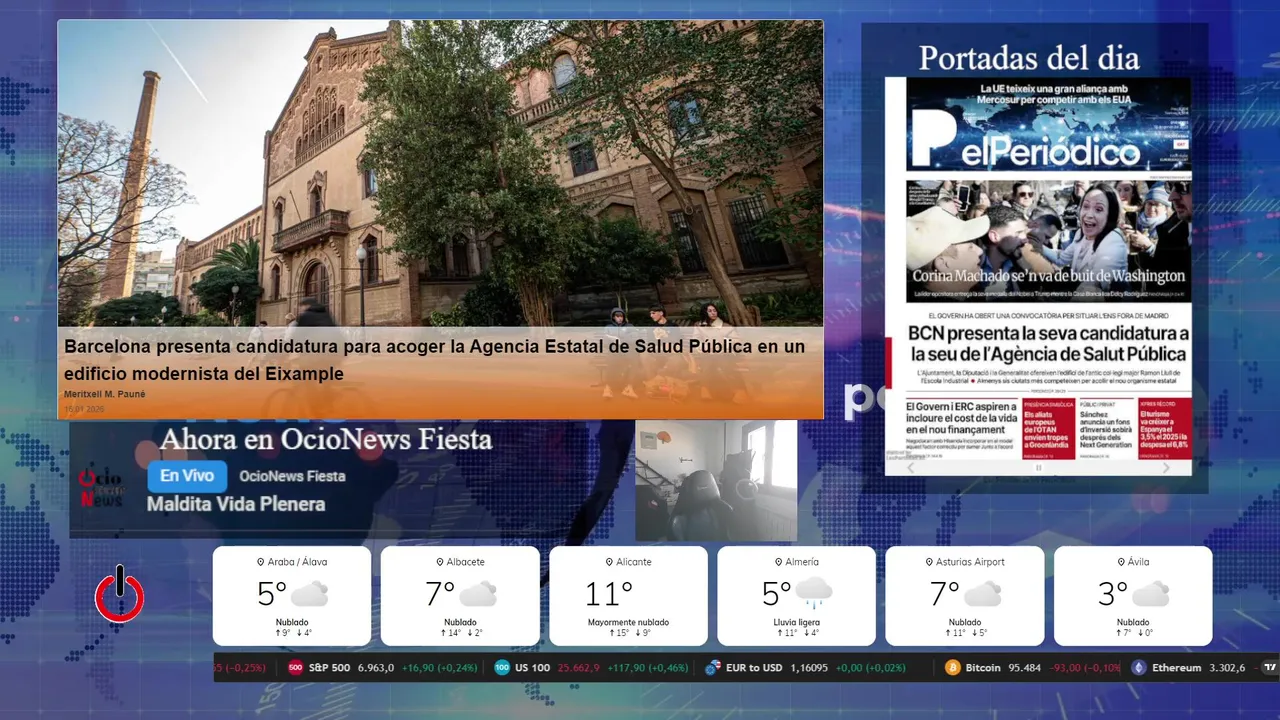Click the Almería location pin icon
This screenshot has width=1280, height=720.
click(x=777, y=562)
